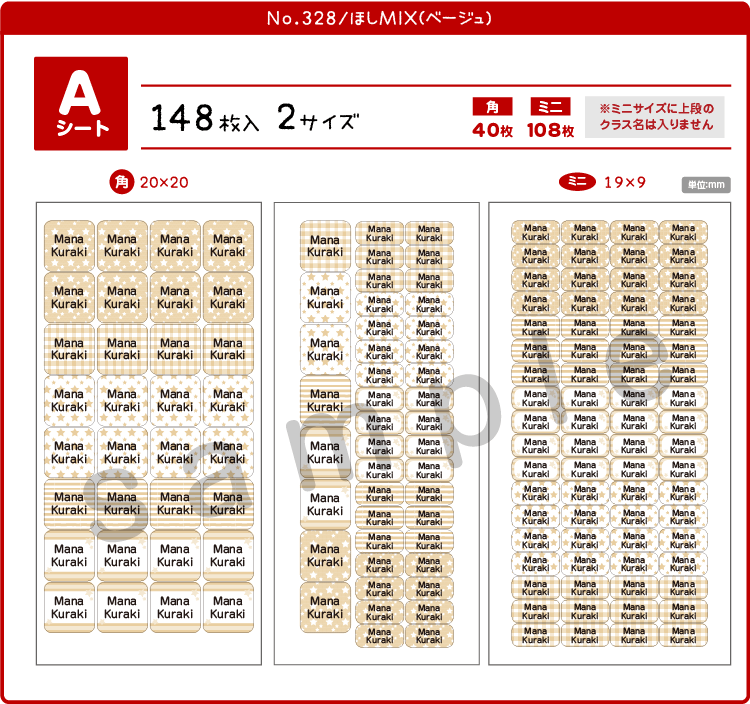Screen dimensions: 750x704
Task: Click the red A シート badge
Action: 81,104
